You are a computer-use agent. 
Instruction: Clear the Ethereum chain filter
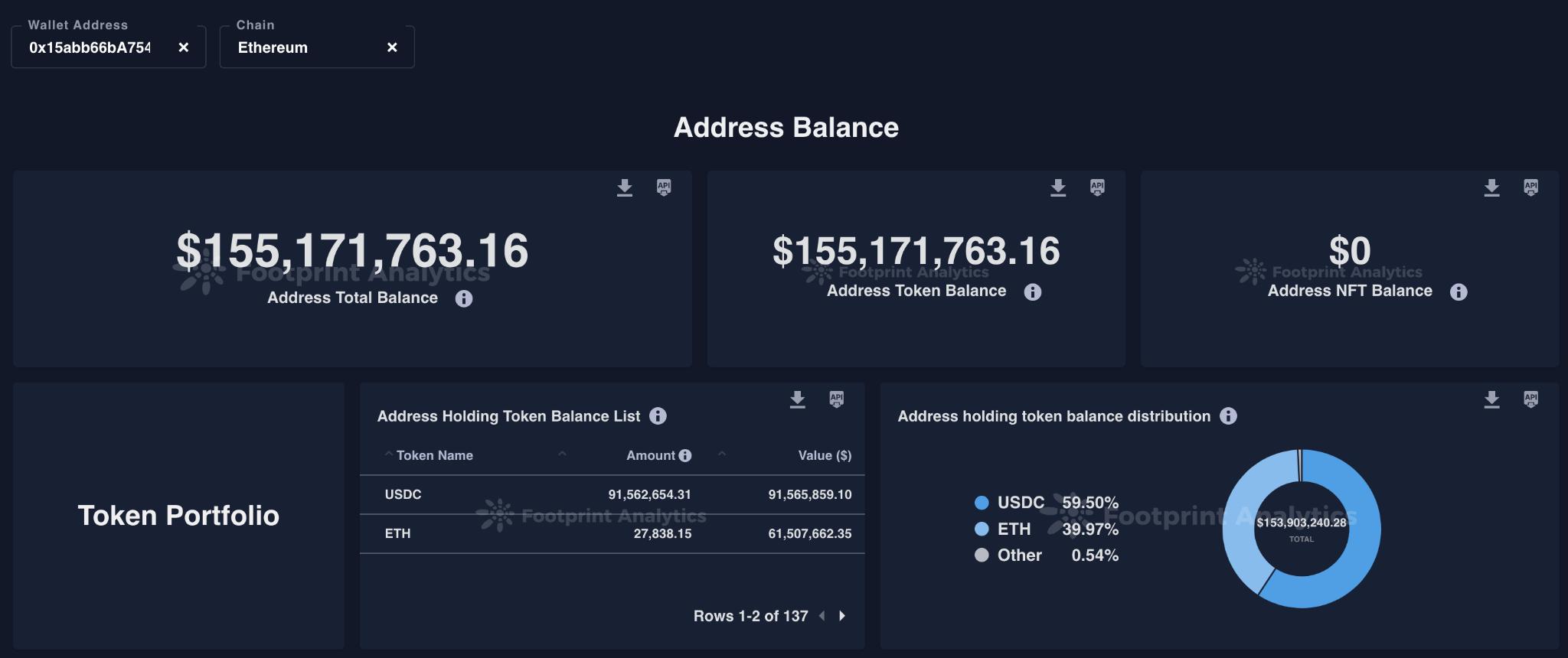[392, 47]
